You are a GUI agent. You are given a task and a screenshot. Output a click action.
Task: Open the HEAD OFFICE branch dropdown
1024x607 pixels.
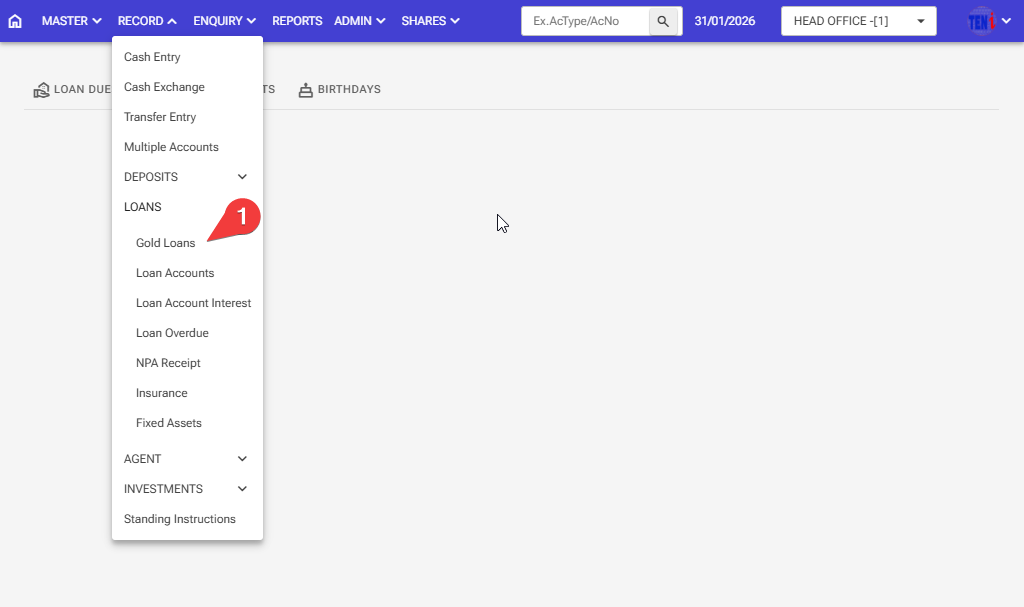pyautogui.click(x=858, y=21)
